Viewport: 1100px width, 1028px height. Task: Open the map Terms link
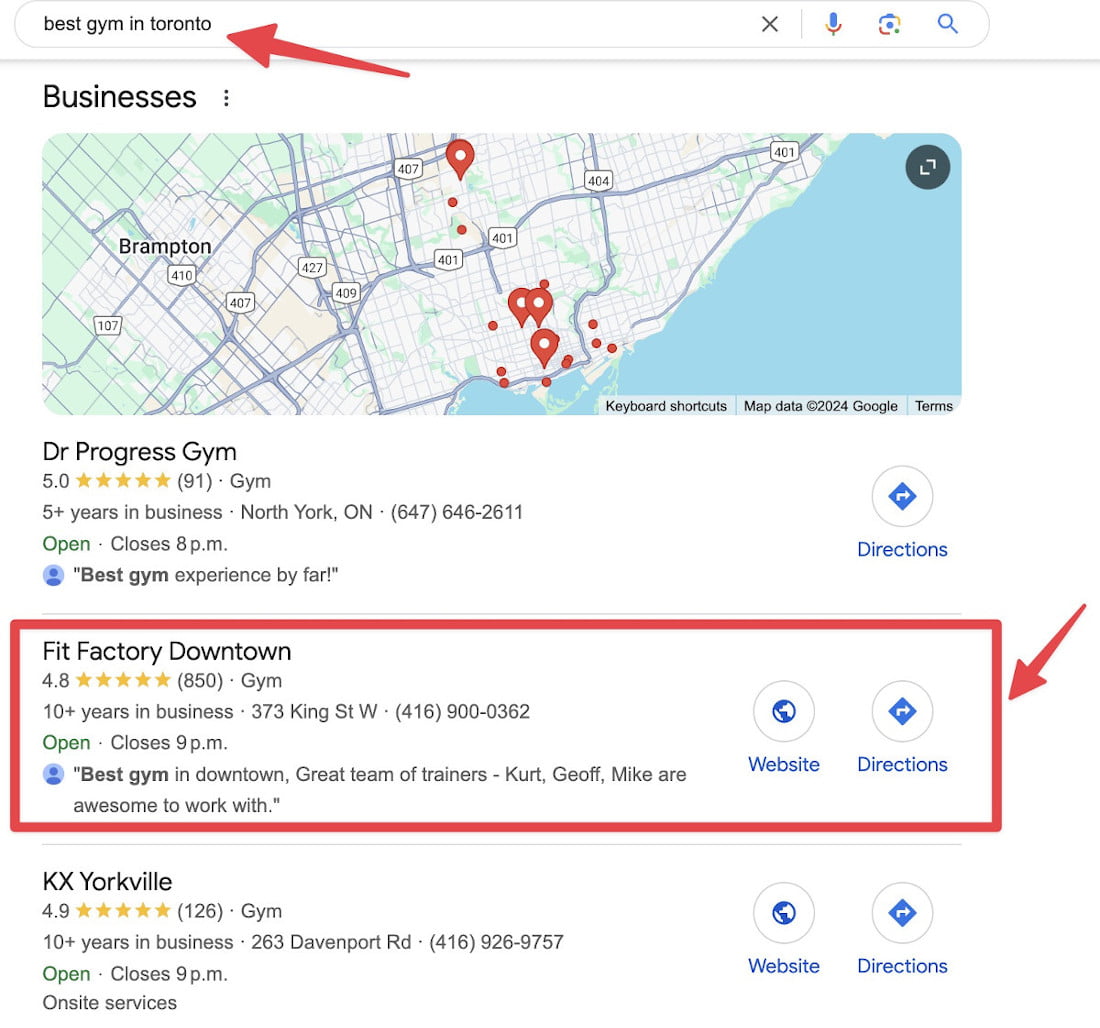934,406
